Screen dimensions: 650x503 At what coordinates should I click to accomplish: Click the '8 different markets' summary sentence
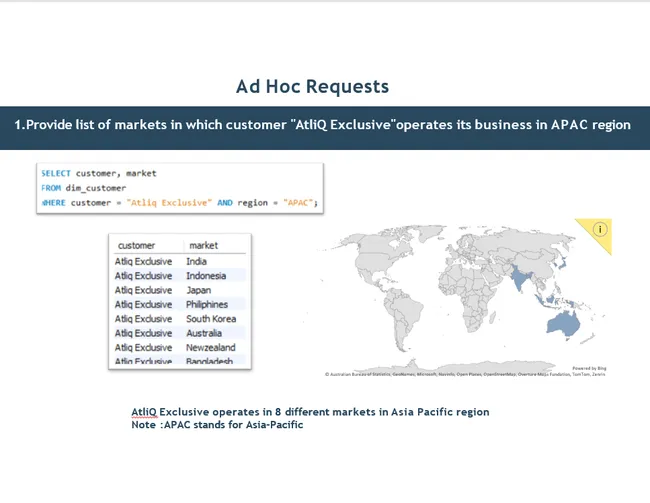point(310,412)
